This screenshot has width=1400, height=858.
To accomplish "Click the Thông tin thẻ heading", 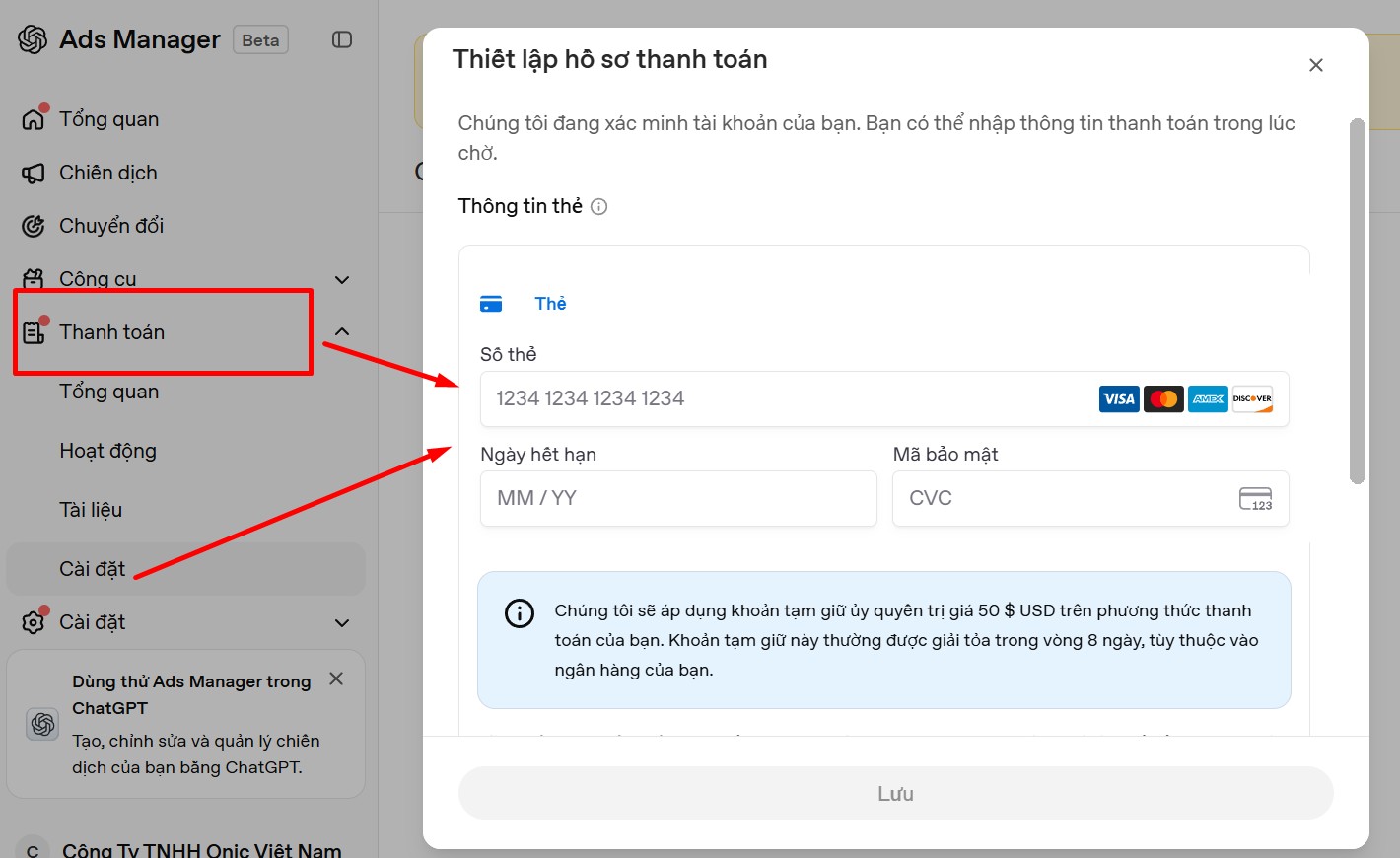I will tap(520, 206).
